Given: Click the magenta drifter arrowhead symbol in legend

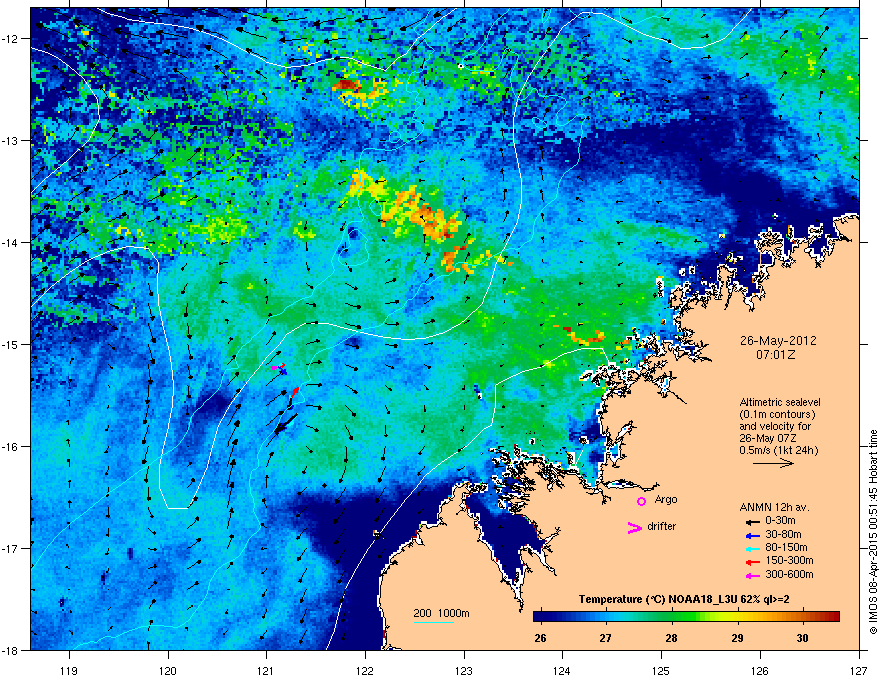Looking at the screenshot, I should coord(635,527).
